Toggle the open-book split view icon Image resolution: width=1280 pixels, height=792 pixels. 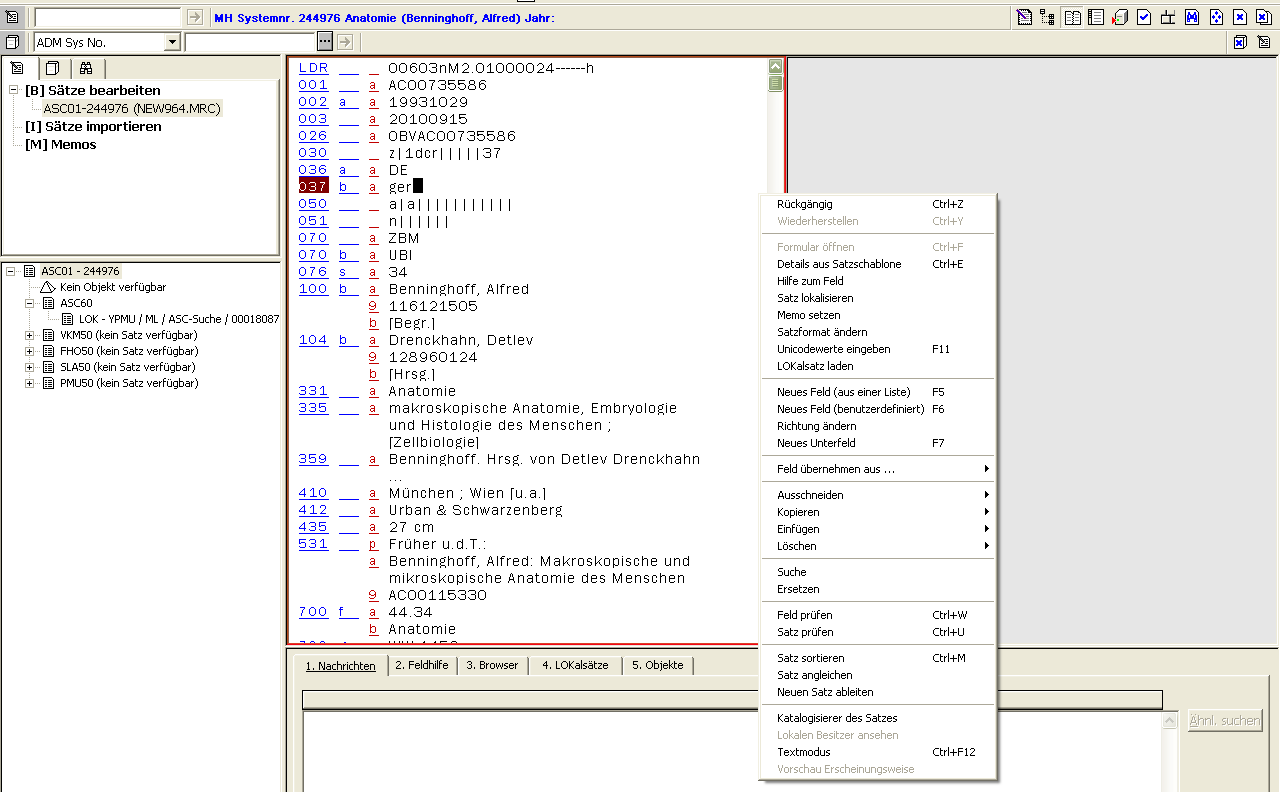coord(1072,17)
